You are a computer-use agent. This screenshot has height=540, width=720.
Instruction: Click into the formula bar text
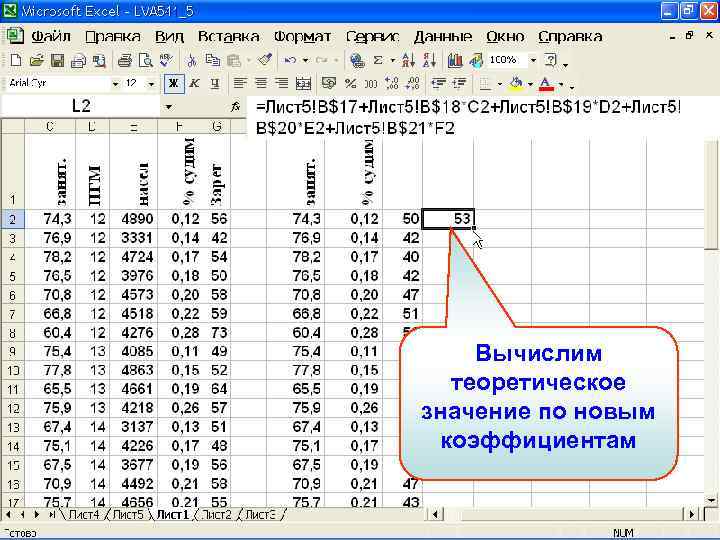pos(468,118)
